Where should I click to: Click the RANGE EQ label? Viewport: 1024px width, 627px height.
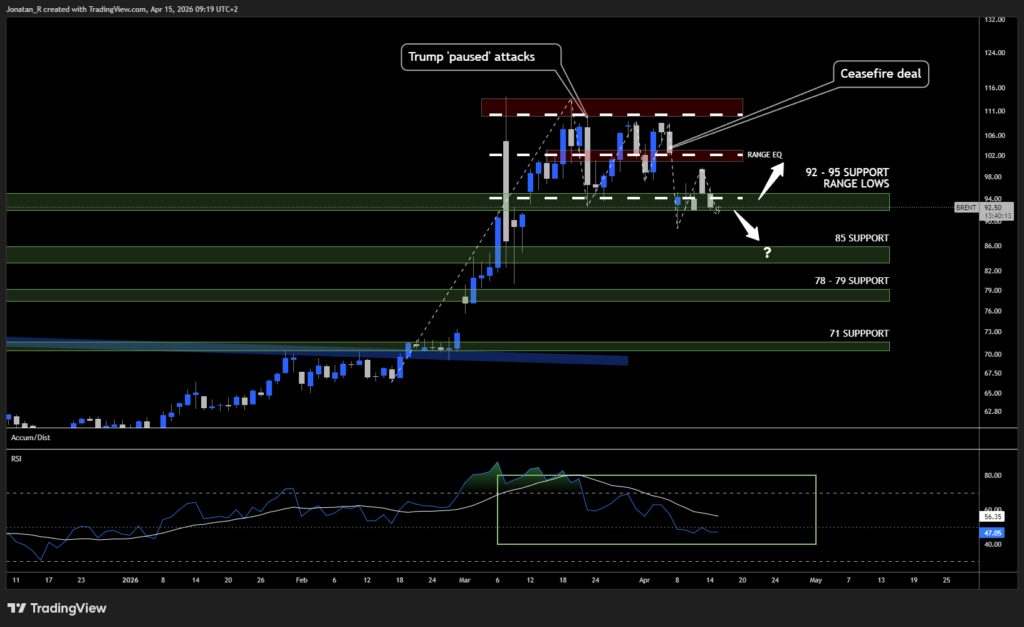[x=765, y=155]
